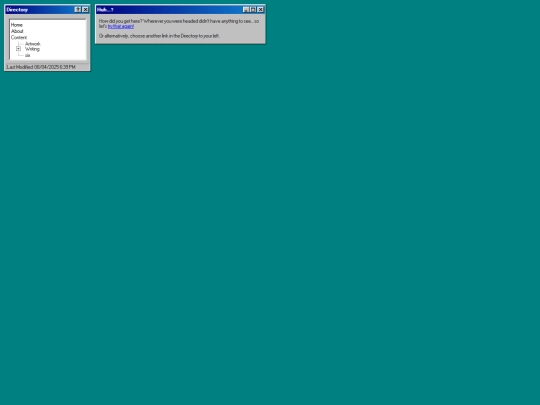Maximize the Huh...? window
The height and width of the screenshot is (405, 540).
[x=253, y=10]
